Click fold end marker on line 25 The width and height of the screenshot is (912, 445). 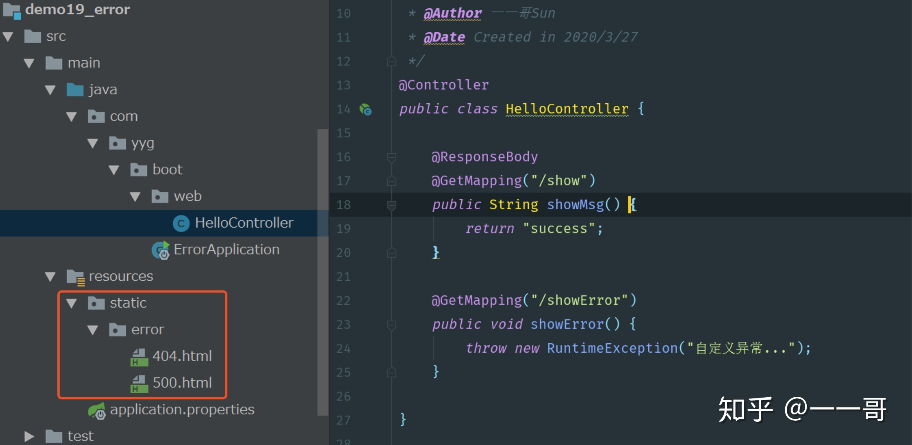[x=391, y=372]
